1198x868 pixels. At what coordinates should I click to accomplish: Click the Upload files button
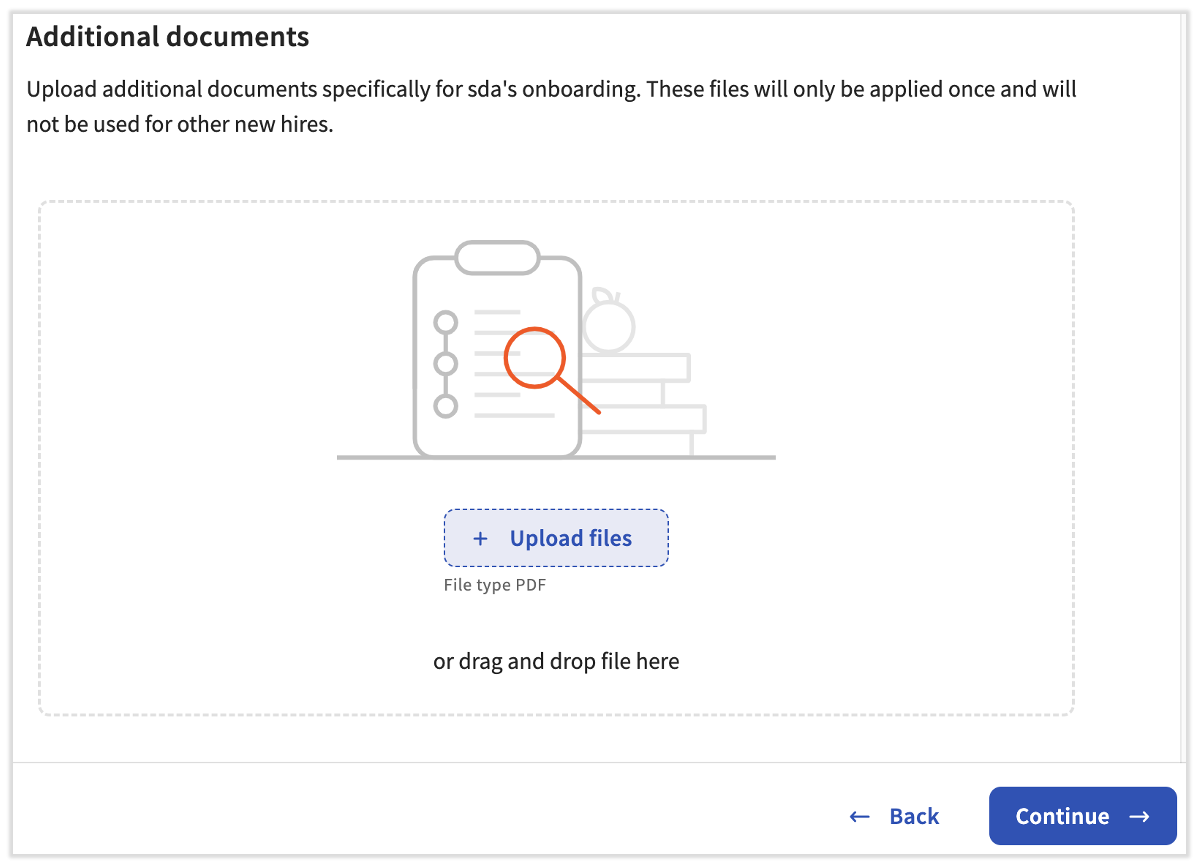(x=556, y=538)
